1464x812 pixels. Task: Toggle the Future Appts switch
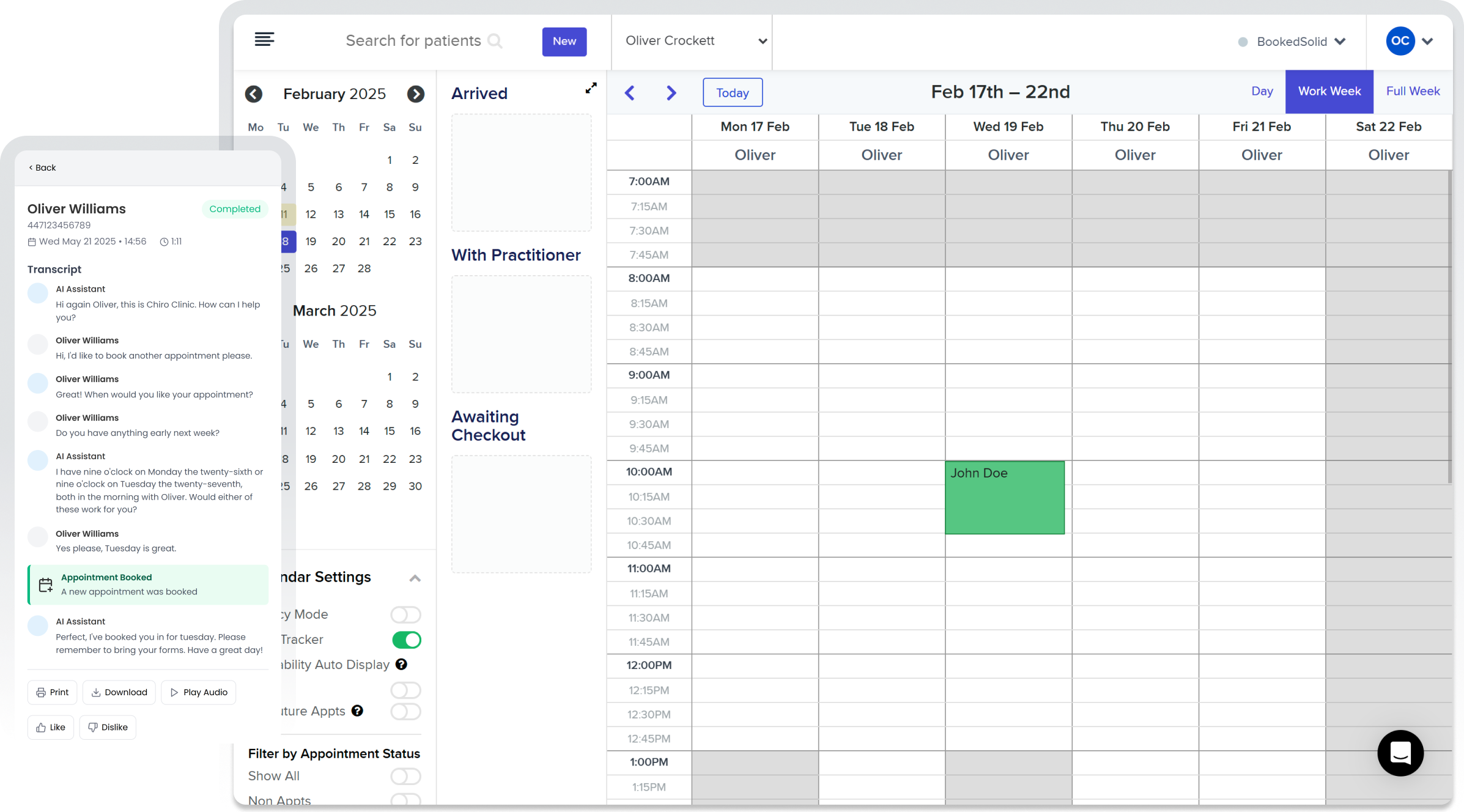pyautogui.click(x=406, y=711)
